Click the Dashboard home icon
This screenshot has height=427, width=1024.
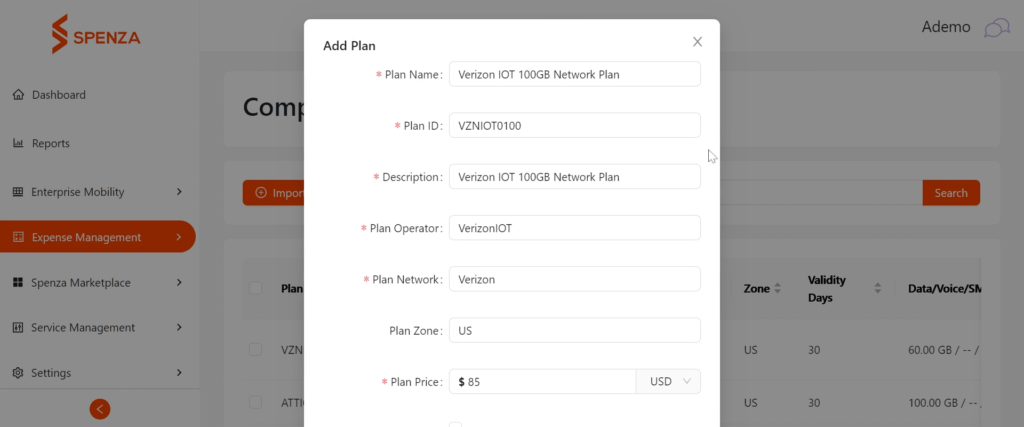coord(18,95)
